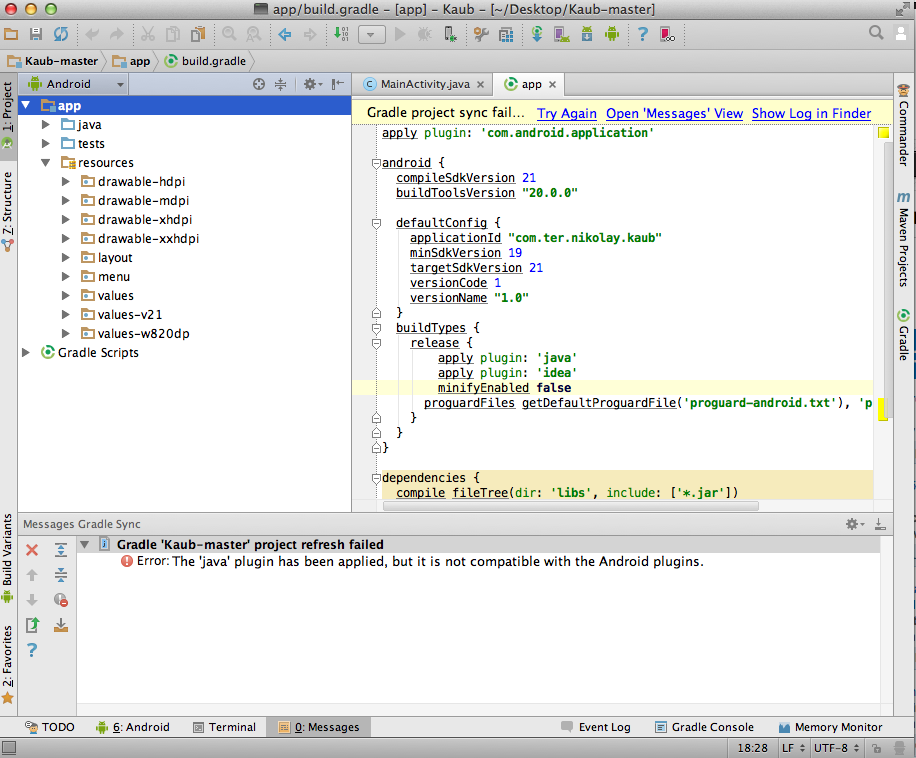Open the run configuration dropdown
The height and width of the screenshot is (758, 916).
[x=372, y=34]
